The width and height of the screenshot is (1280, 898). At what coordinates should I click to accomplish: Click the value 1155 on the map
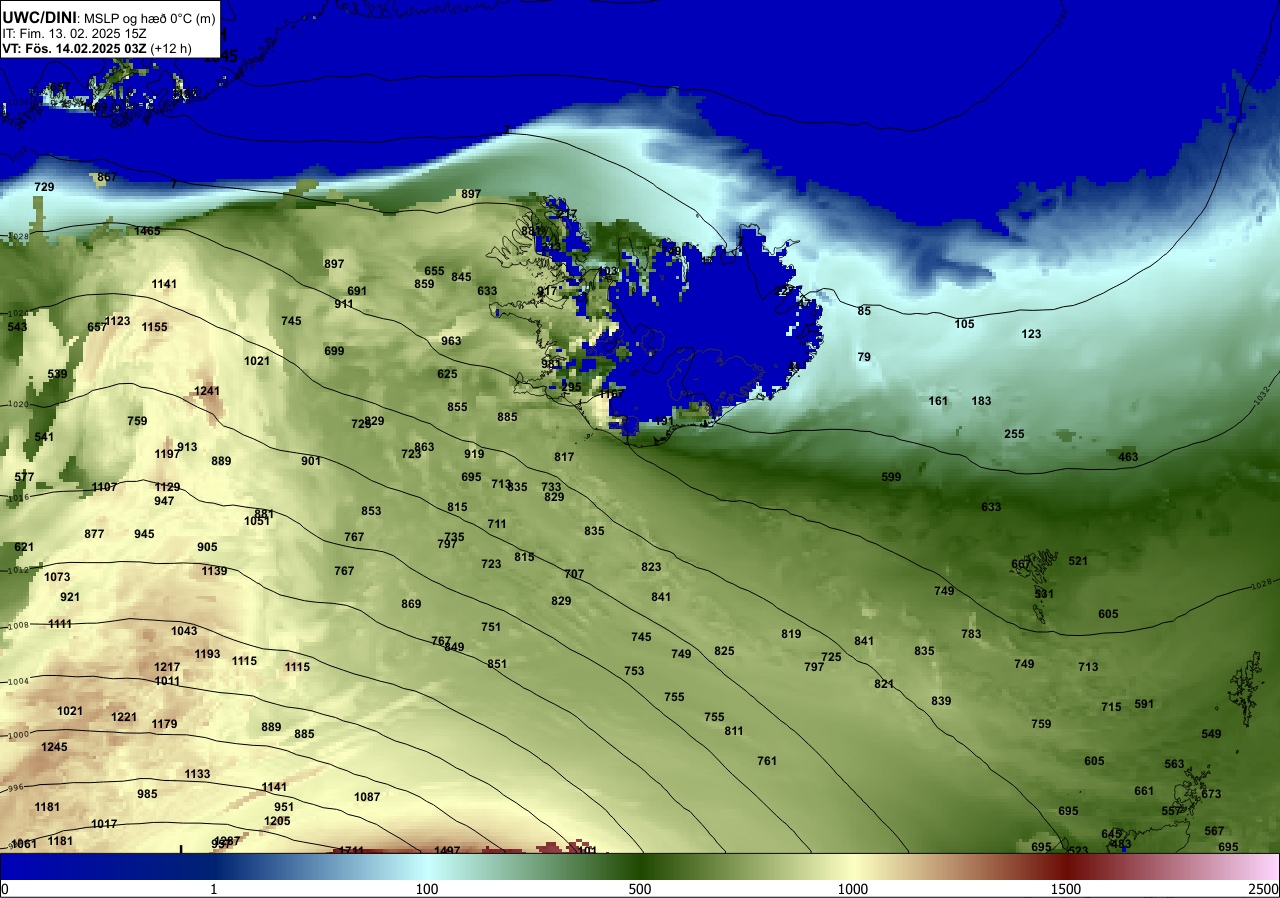click(154, 327)
